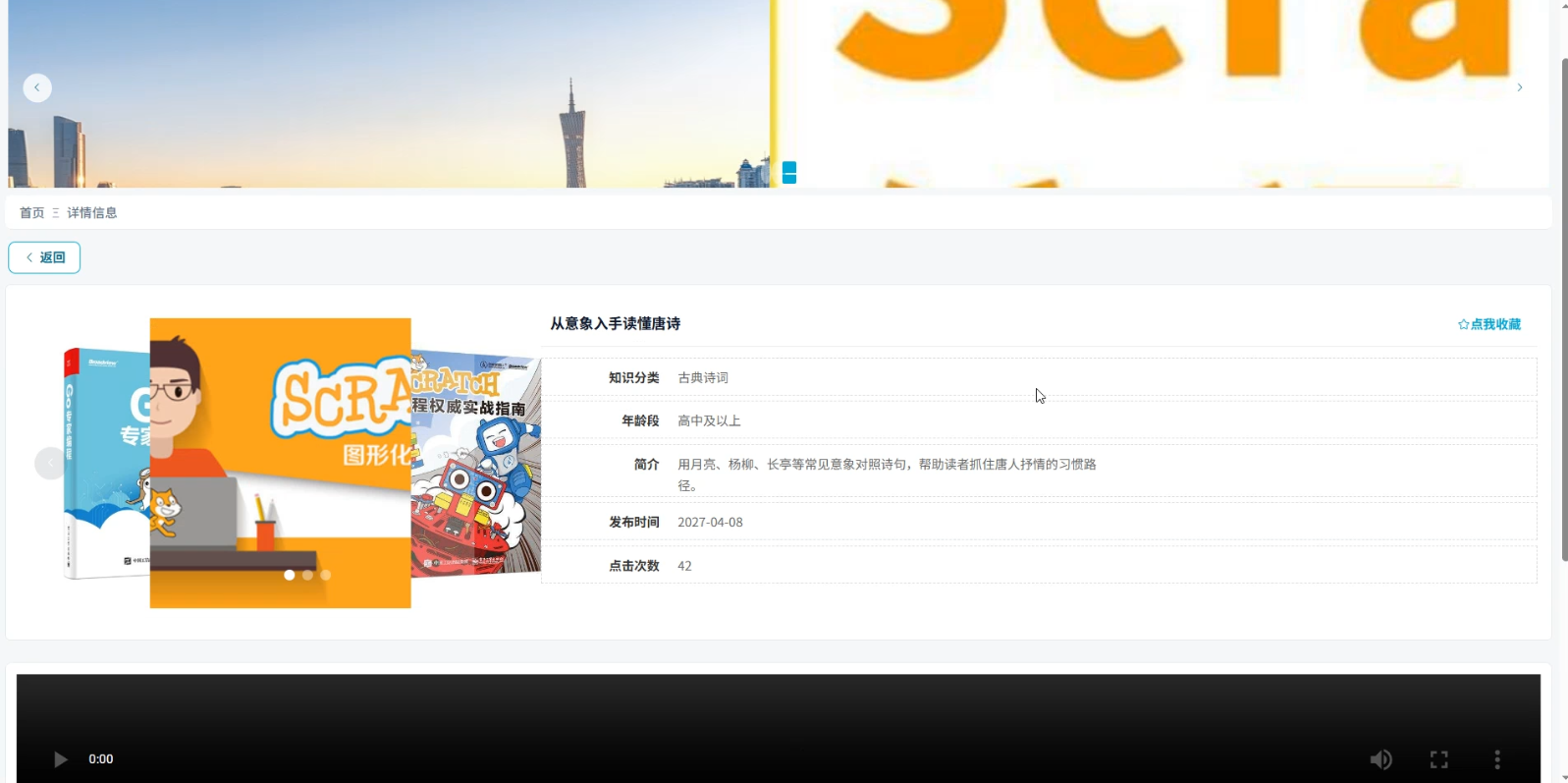
Task: Click the video time 0:00 display
Action: tap(101, 759)
